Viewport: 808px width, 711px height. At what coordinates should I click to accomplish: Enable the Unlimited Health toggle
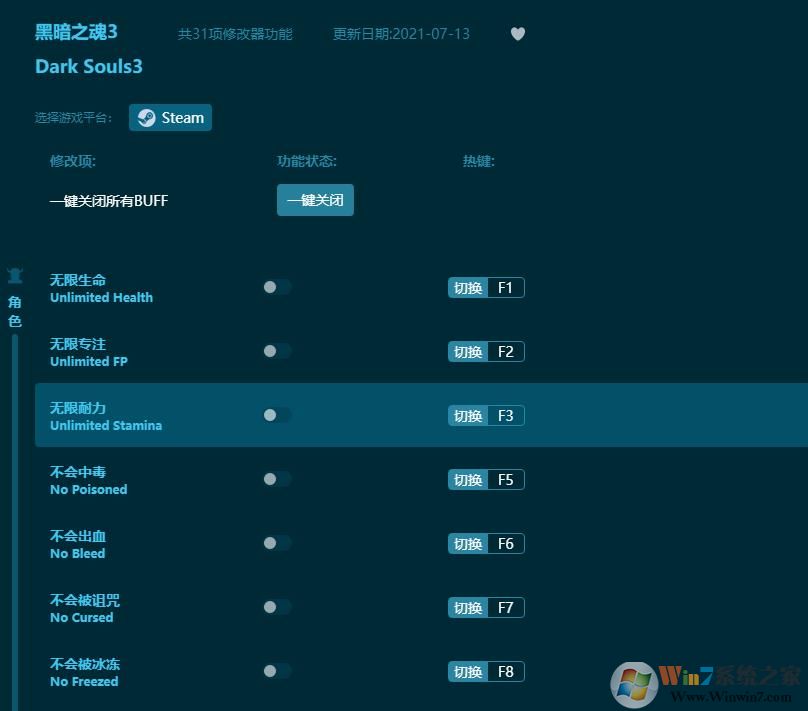[276, 287]
